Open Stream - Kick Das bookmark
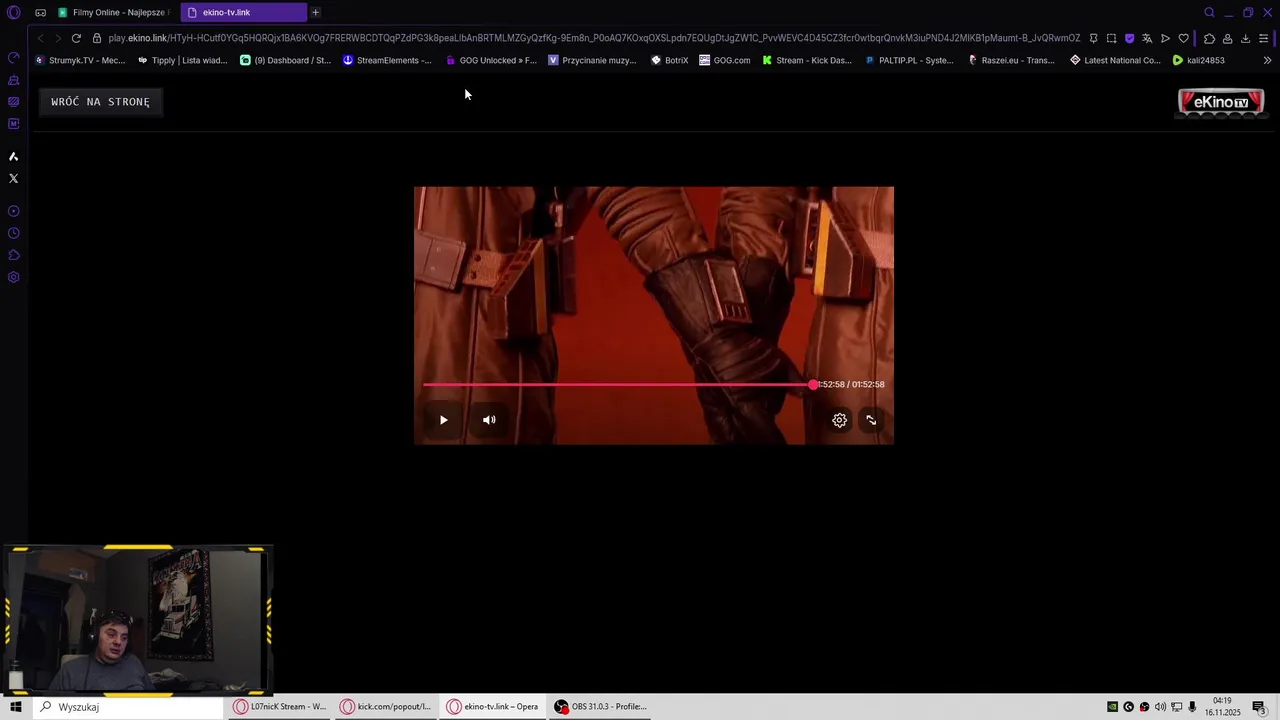Screen dimensions: 1280x720 coord(807,60)
